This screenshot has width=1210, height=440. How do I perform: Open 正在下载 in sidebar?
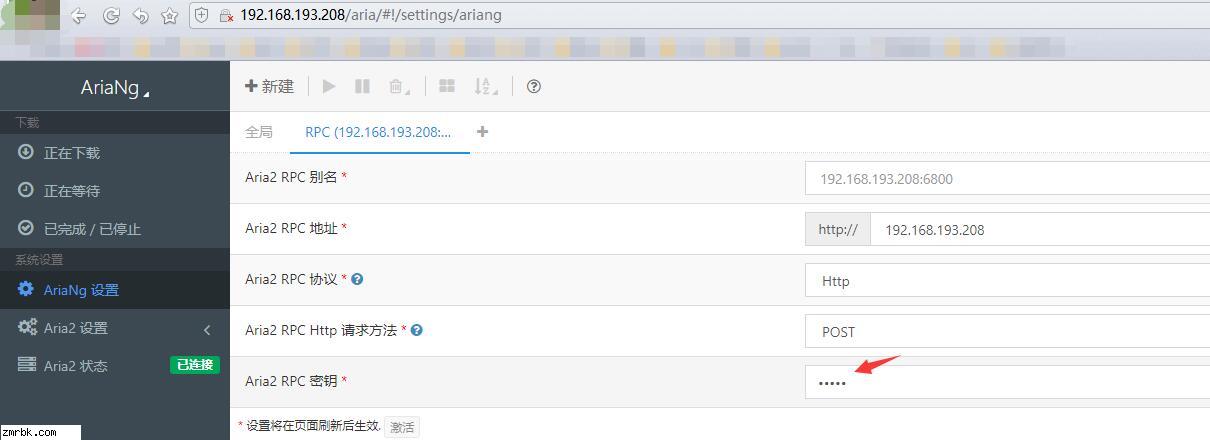pos(115,153)
